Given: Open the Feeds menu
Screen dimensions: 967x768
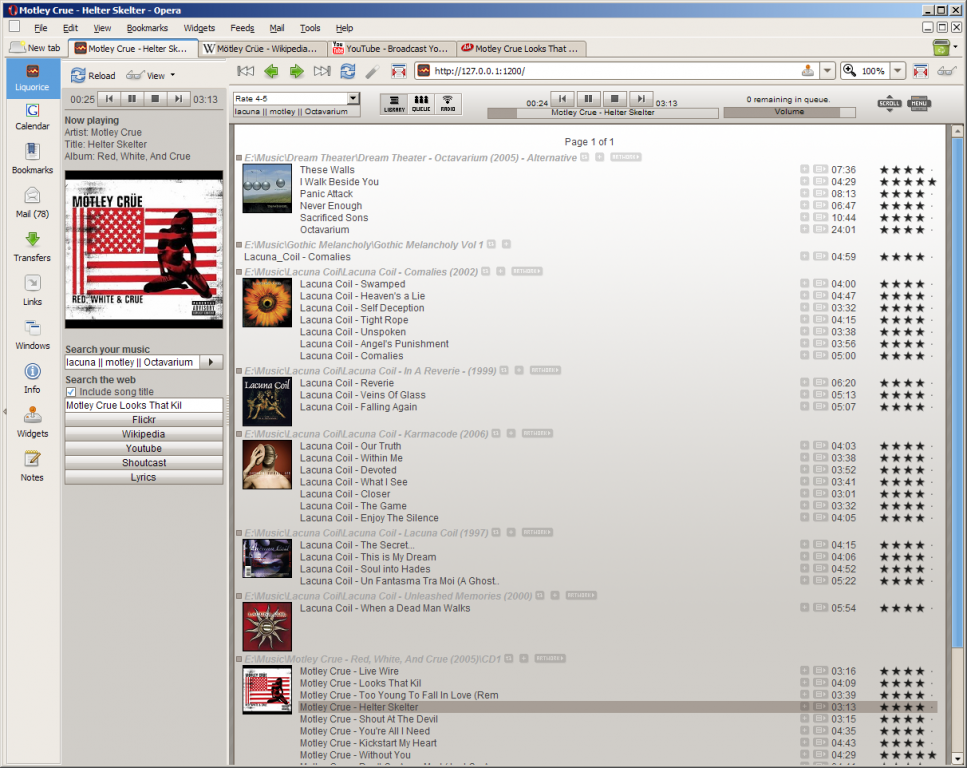Looking at the screenshot, I should click(242, 28).
